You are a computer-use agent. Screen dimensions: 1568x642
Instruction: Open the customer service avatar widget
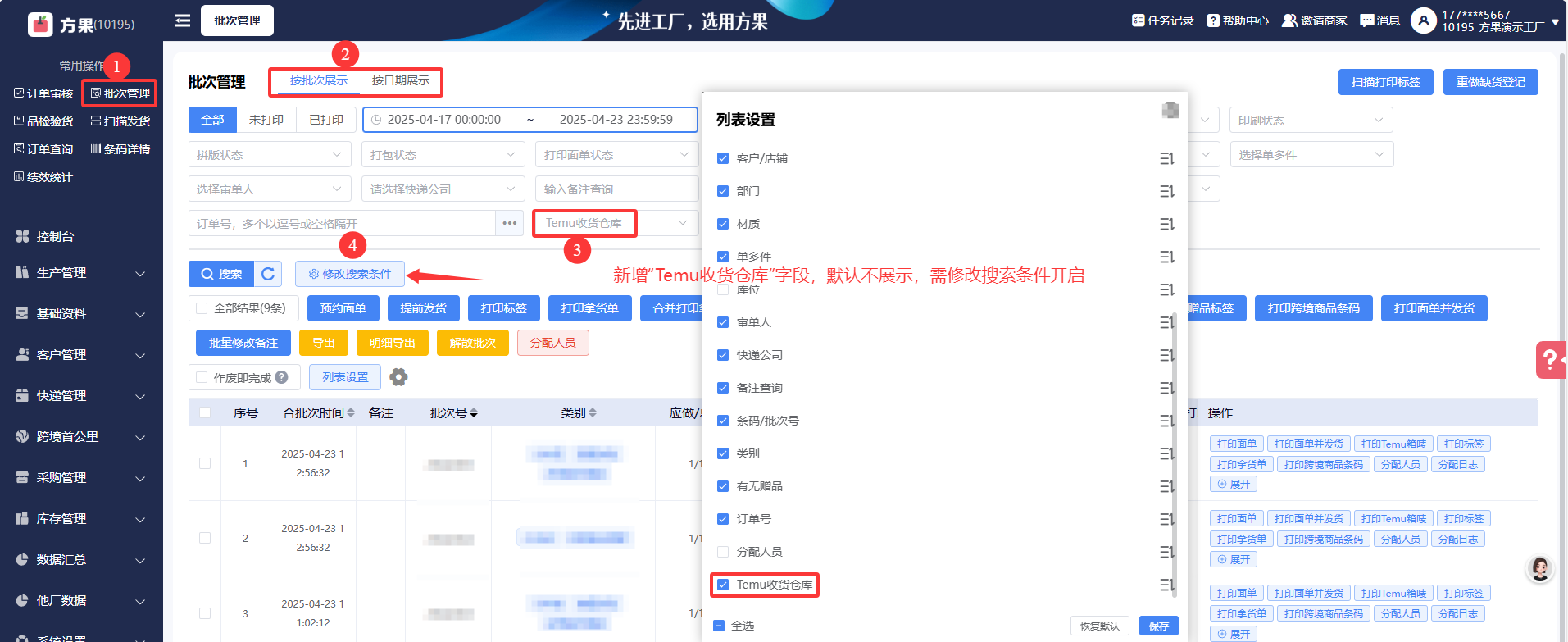coord(1540,569)
